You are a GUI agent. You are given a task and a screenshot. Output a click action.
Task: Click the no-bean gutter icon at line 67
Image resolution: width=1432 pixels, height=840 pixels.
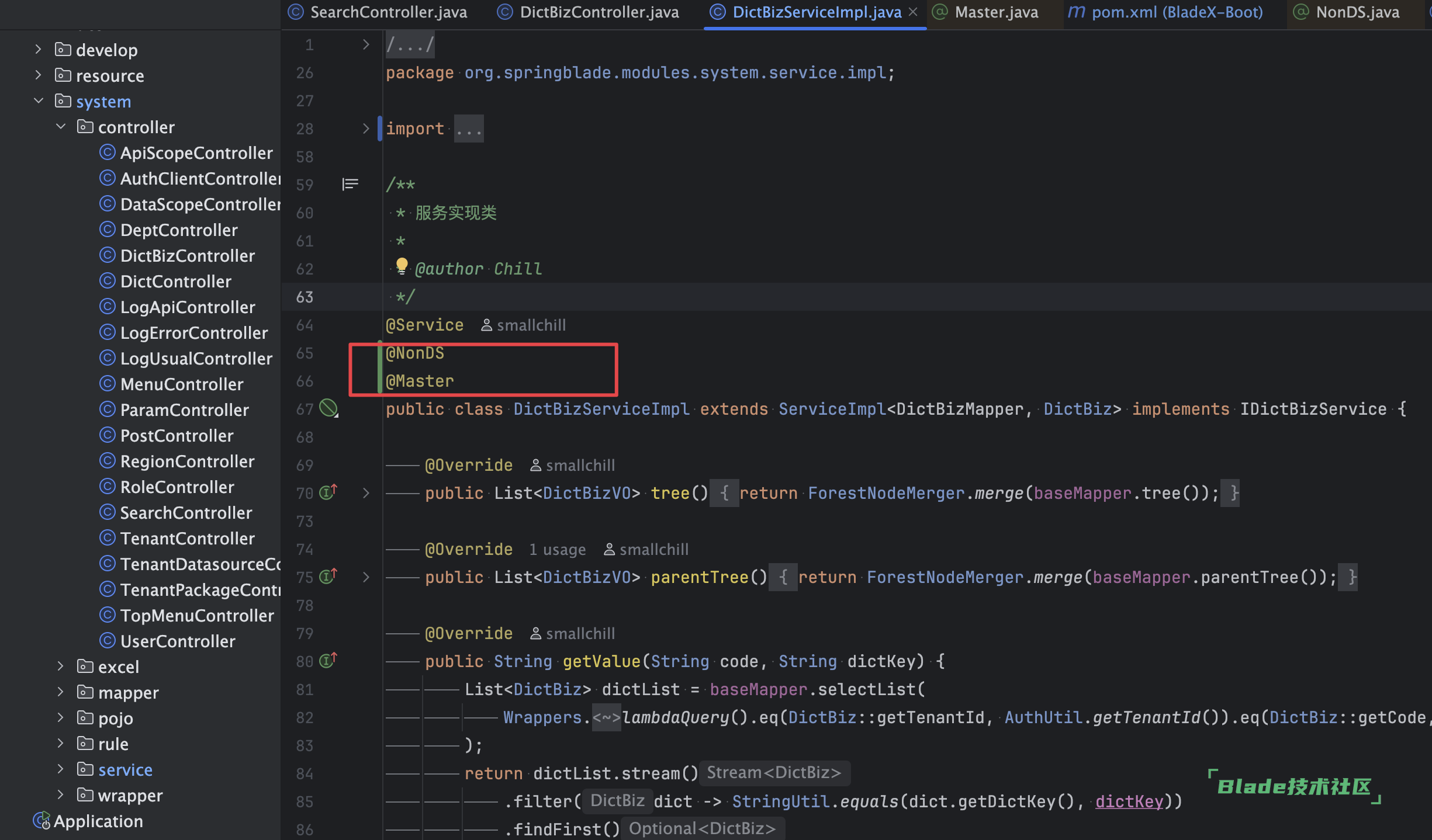pyautogui.click(x=328, y=408)
